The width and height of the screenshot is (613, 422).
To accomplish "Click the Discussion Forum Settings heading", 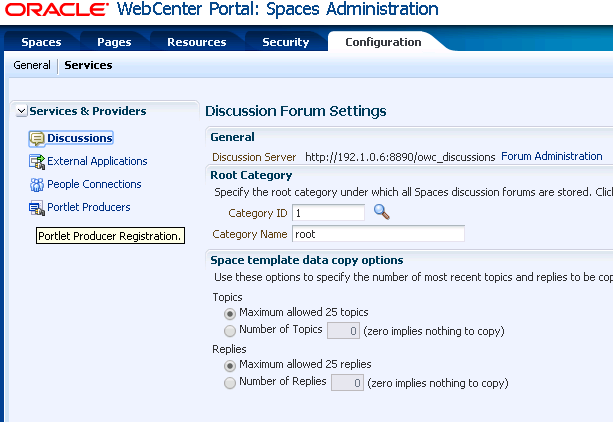I will (x=296, y=111).
